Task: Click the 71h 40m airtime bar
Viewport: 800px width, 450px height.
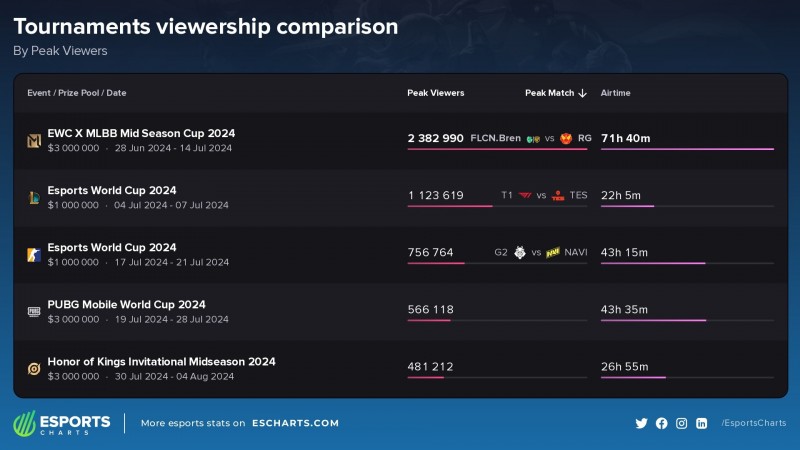Action: pos(686,149)
